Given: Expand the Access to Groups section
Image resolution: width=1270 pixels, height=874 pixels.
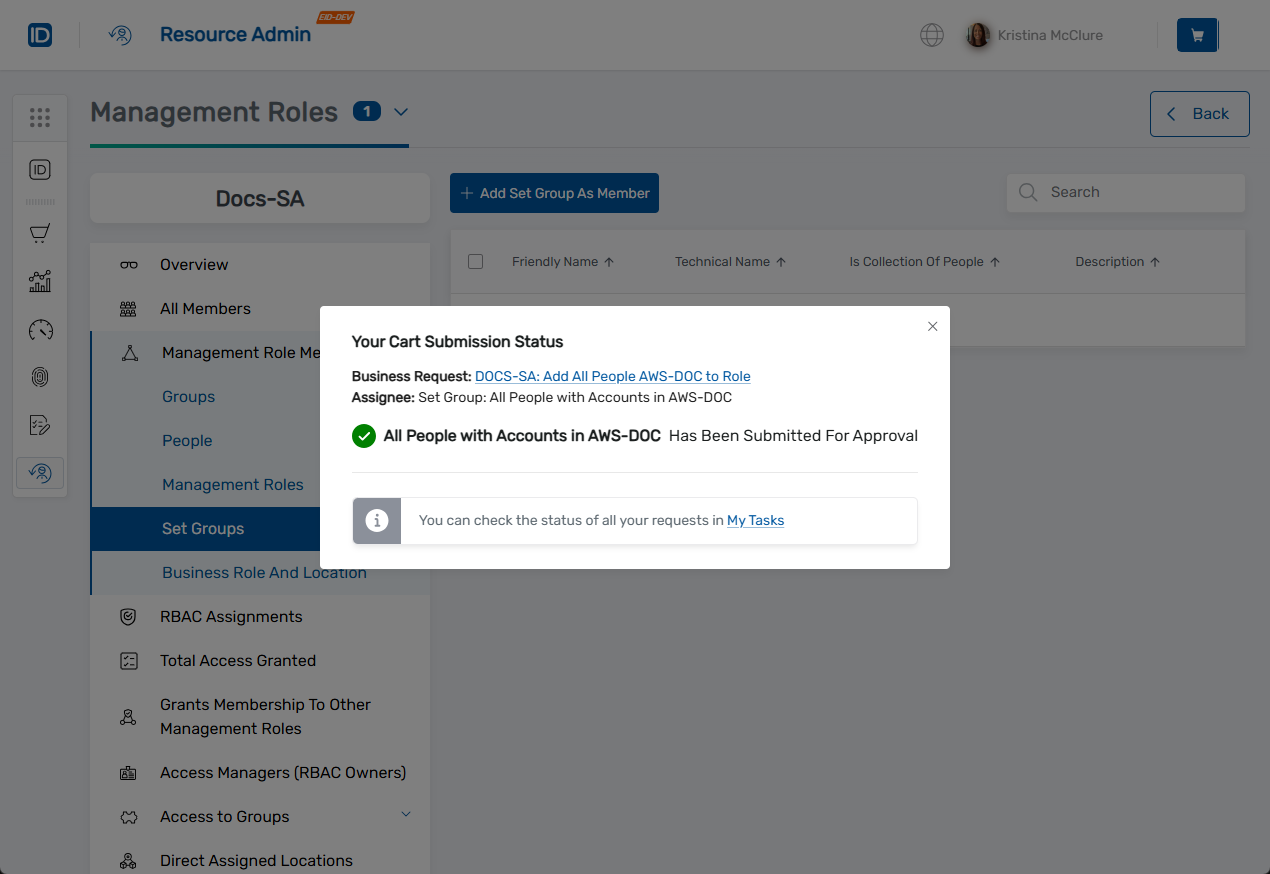Looking at the screenshot, I should tap(406, 815).
